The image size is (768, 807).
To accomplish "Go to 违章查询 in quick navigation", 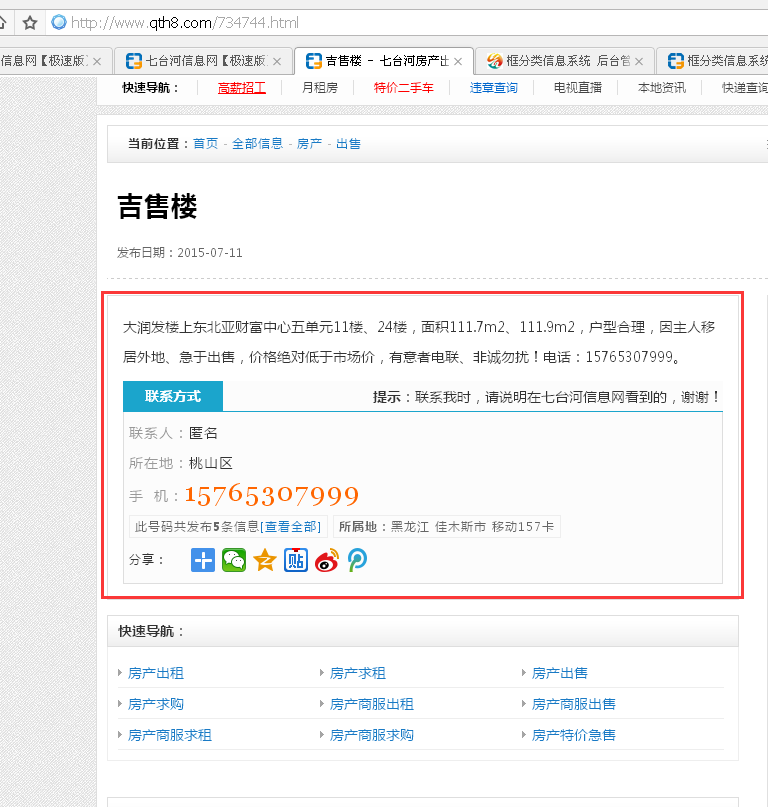I will click(494, 88).
